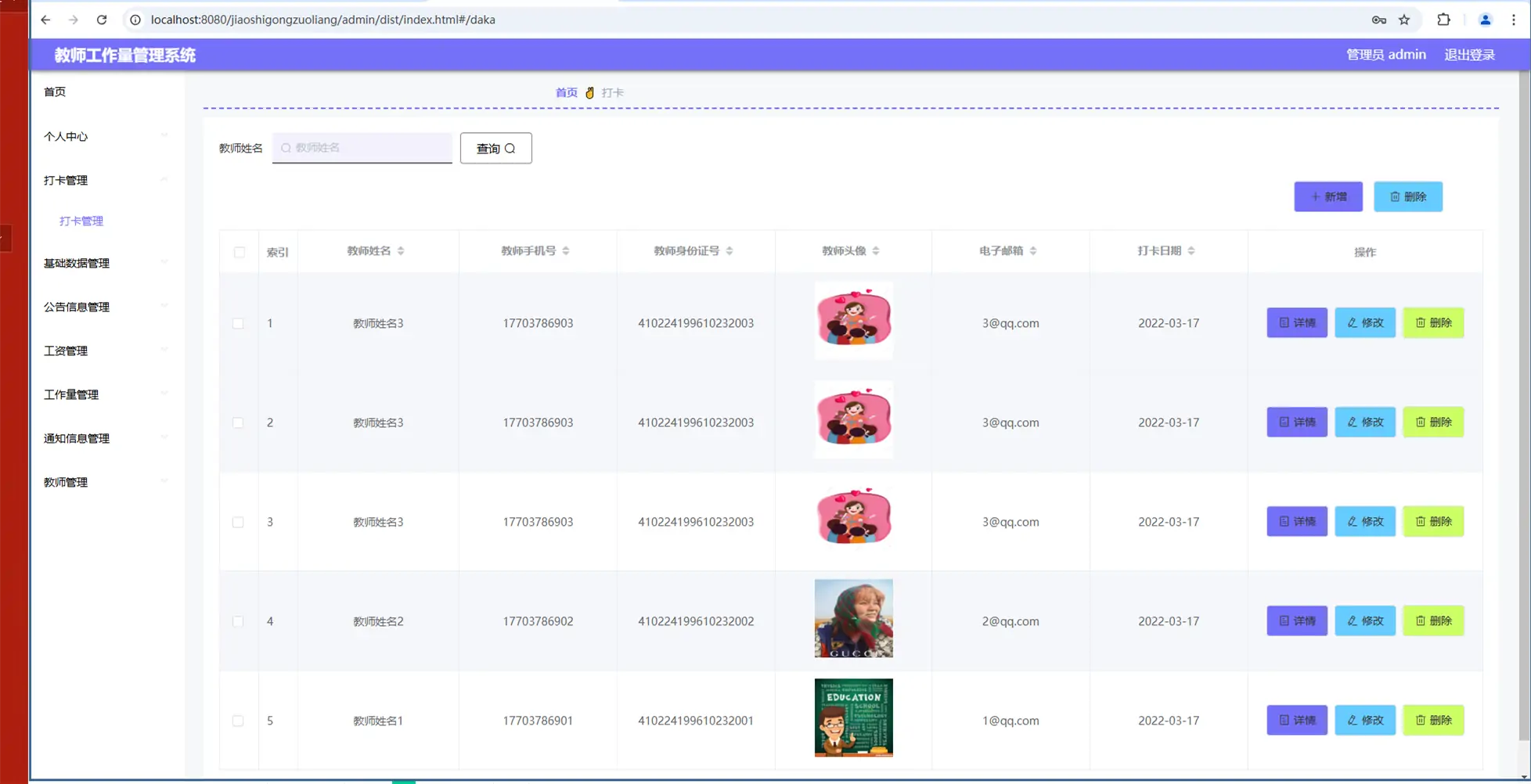Expand the 通知信息管理 sidebar menu
Viewport: 1531px width, 784px height.
(x=106, y=438)
